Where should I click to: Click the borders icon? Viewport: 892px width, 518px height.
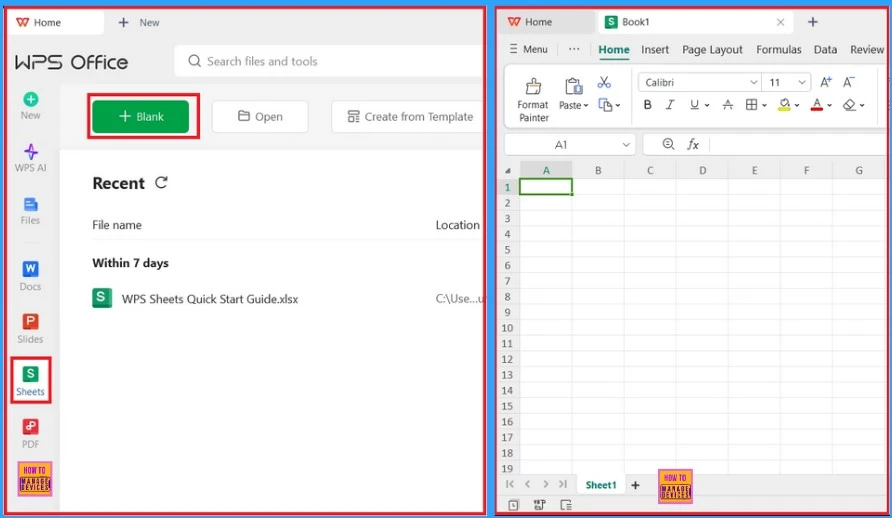point(751,105)
